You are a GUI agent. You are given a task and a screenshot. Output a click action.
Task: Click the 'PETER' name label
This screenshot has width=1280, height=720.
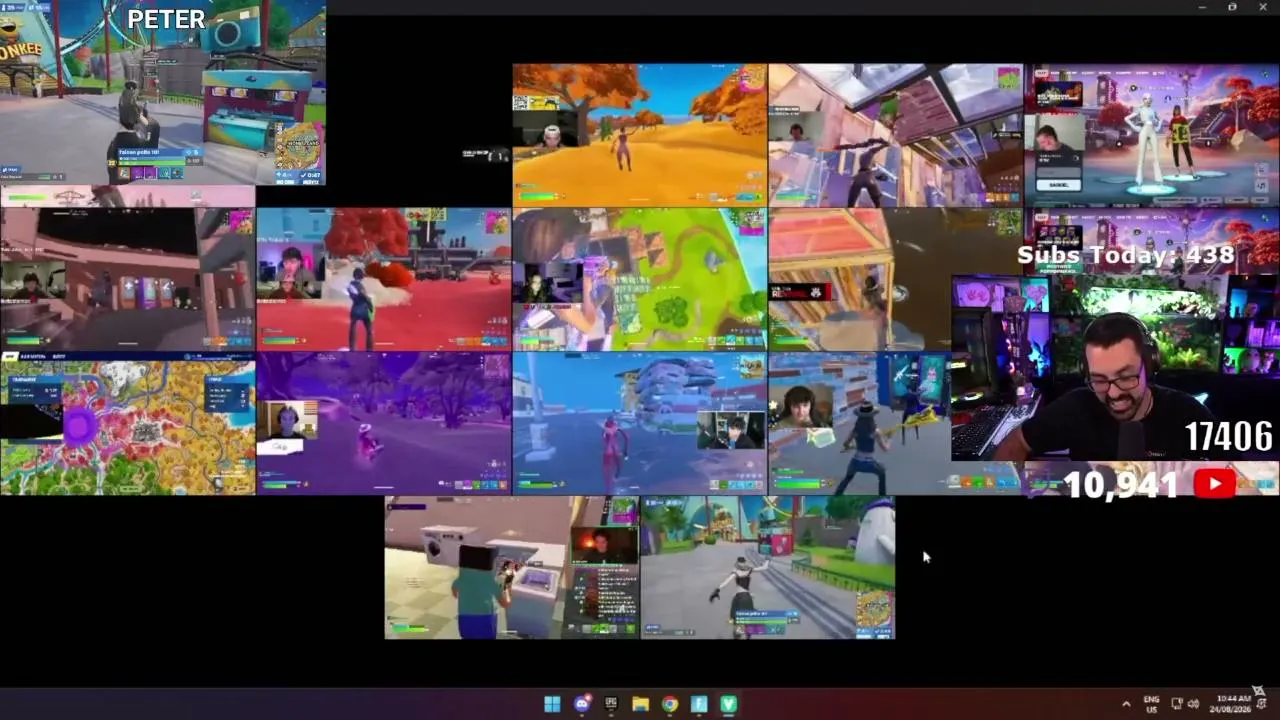click(x=166, y=19)
